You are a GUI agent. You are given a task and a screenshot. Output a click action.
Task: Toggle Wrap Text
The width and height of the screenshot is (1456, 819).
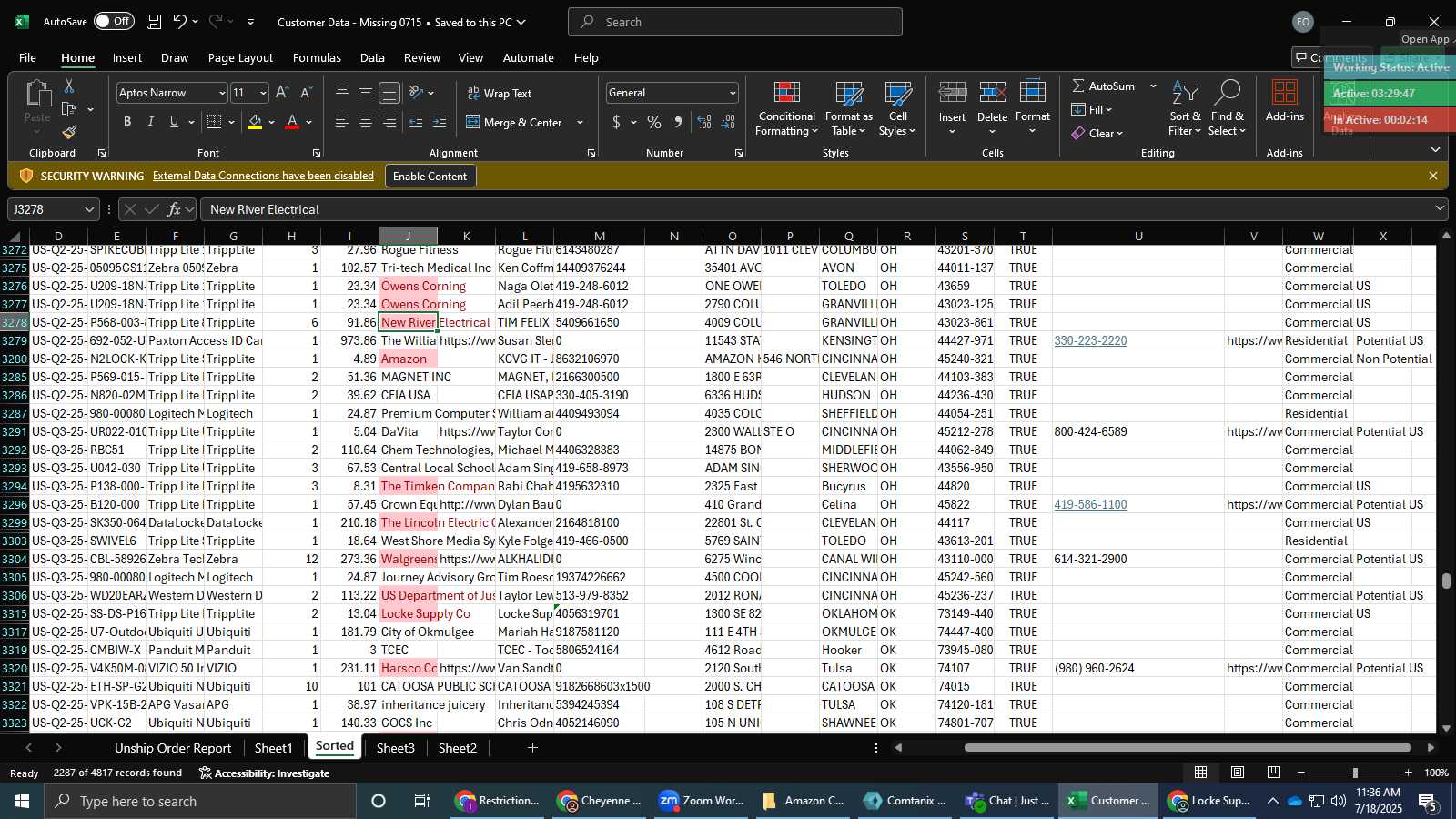pyautogui.click(x=500, y=93)
